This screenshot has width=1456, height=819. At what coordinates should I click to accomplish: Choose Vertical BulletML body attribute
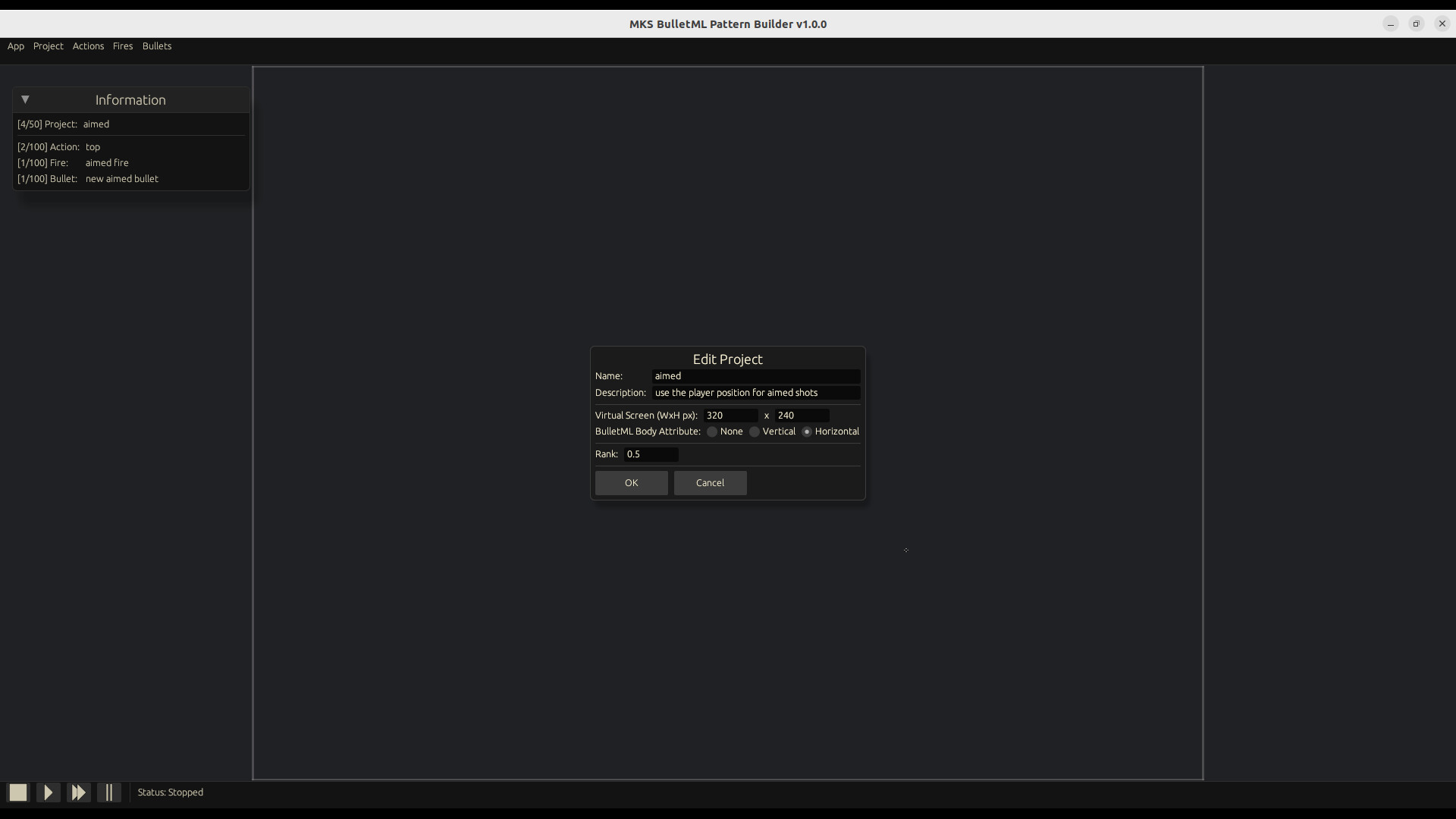pyautogui.click(x=755, y=431)
